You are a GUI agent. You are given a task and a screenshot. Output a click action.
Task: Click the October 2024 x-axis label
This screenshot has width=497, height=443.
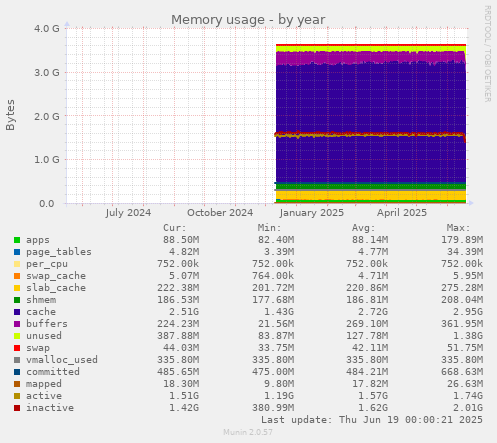[220, 213]
